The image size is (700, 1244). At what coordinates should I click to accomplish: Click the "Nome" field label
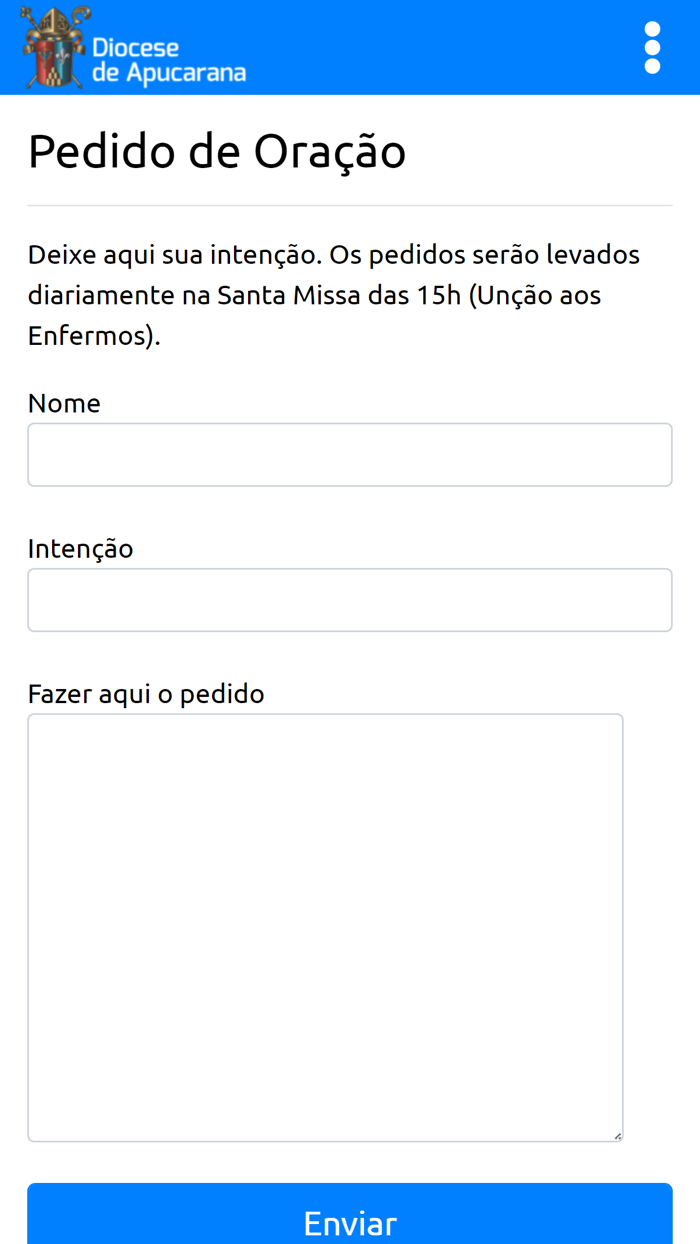click(64, 403)
